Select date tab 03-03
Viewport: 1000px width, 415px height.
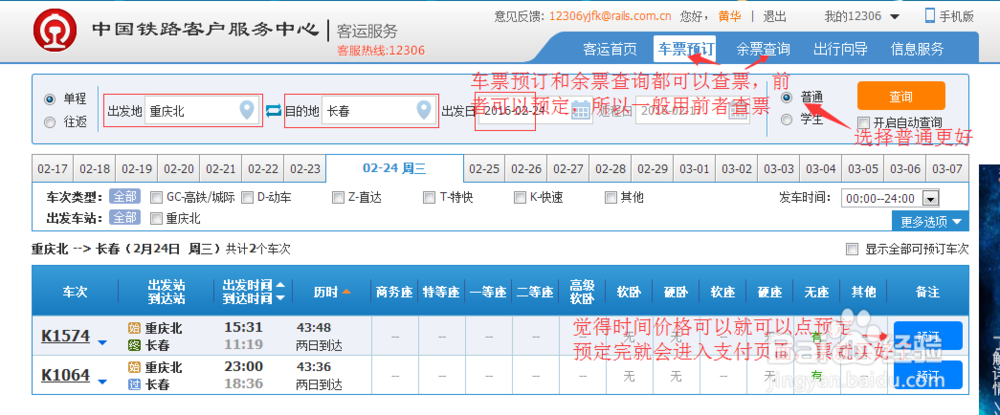click(779, 169)
